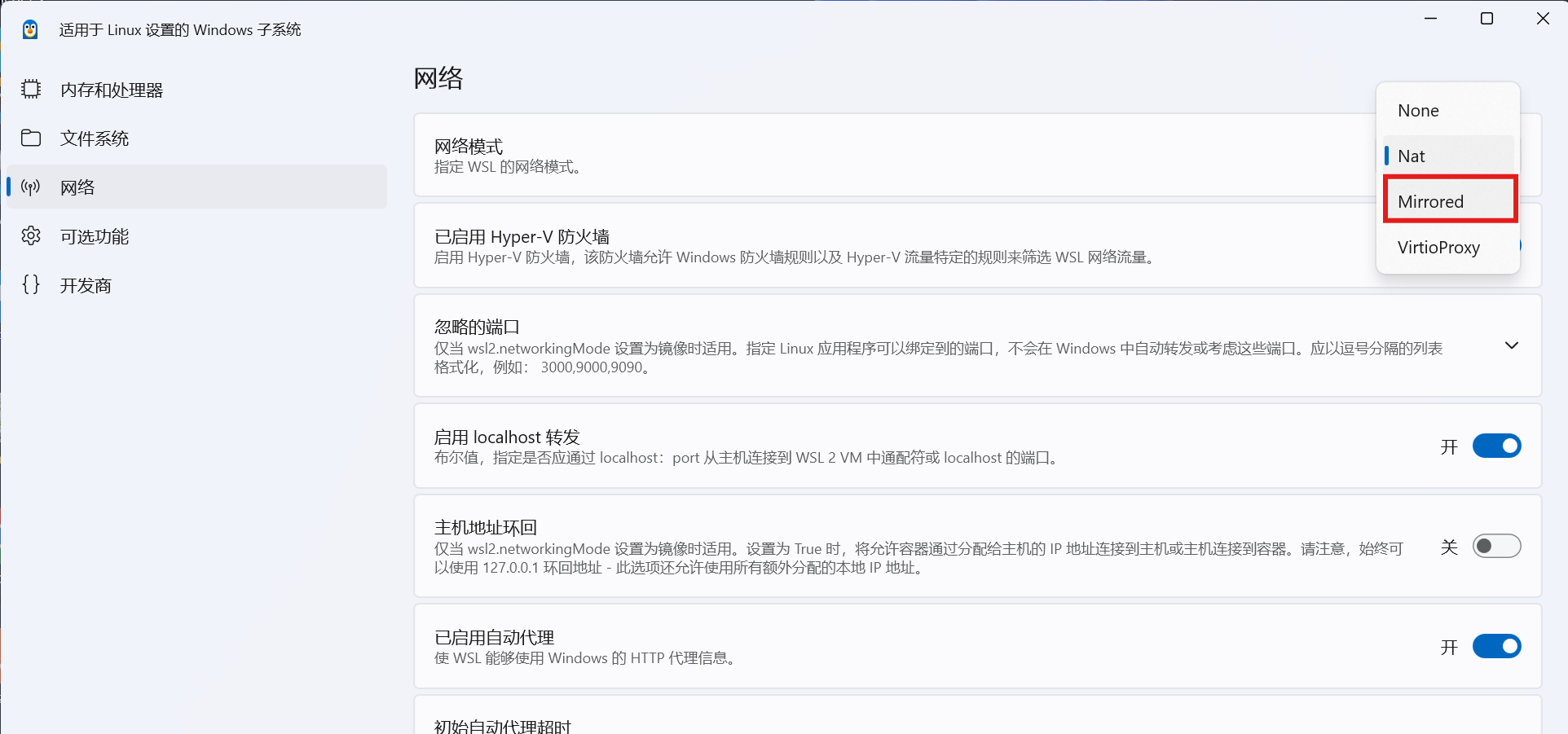Turn off the 已启用自动代理 toggle

1496,647
